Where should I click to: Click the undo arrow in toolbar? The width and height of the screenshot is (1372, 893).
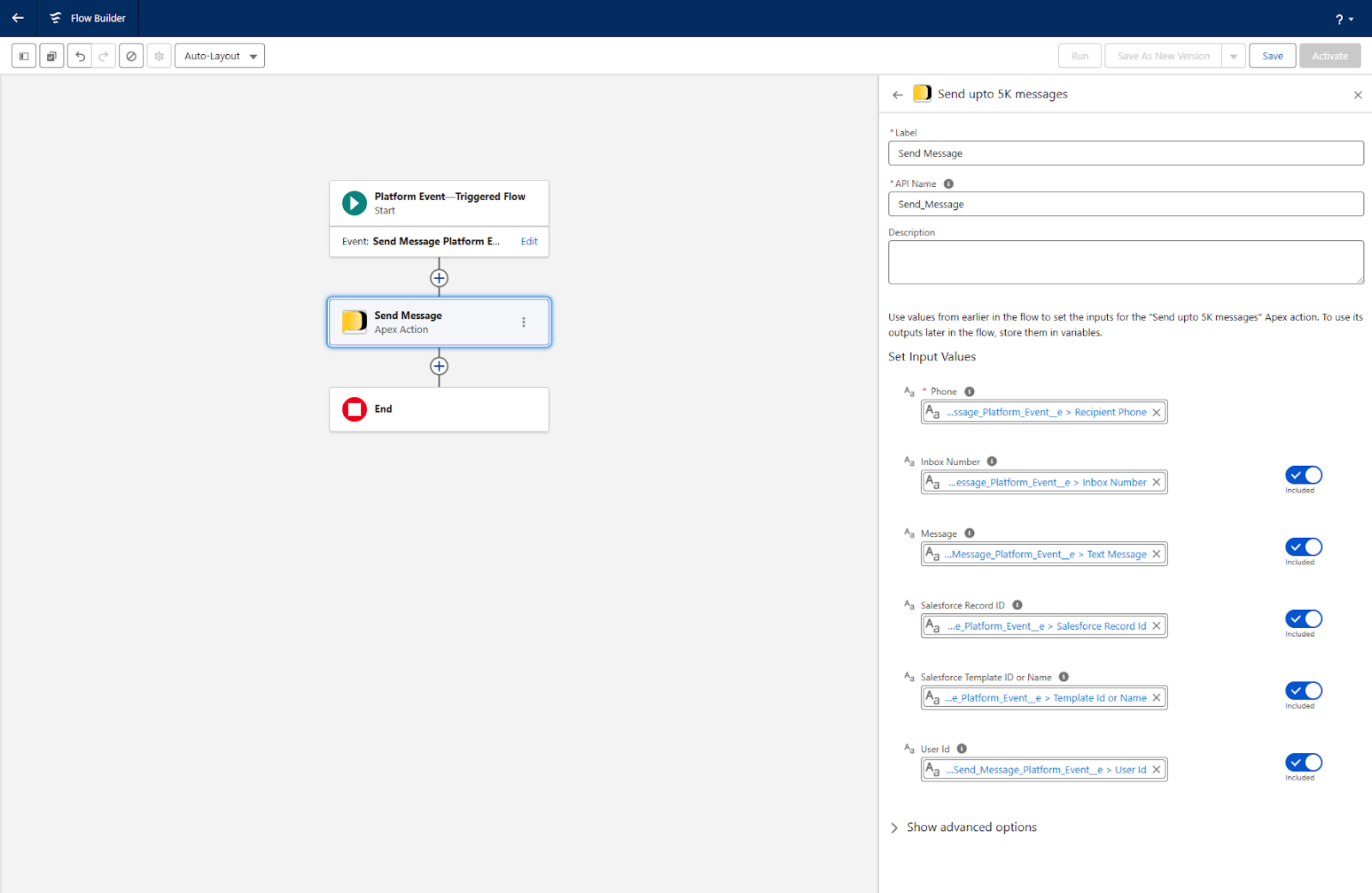click(x=80, y=57)
